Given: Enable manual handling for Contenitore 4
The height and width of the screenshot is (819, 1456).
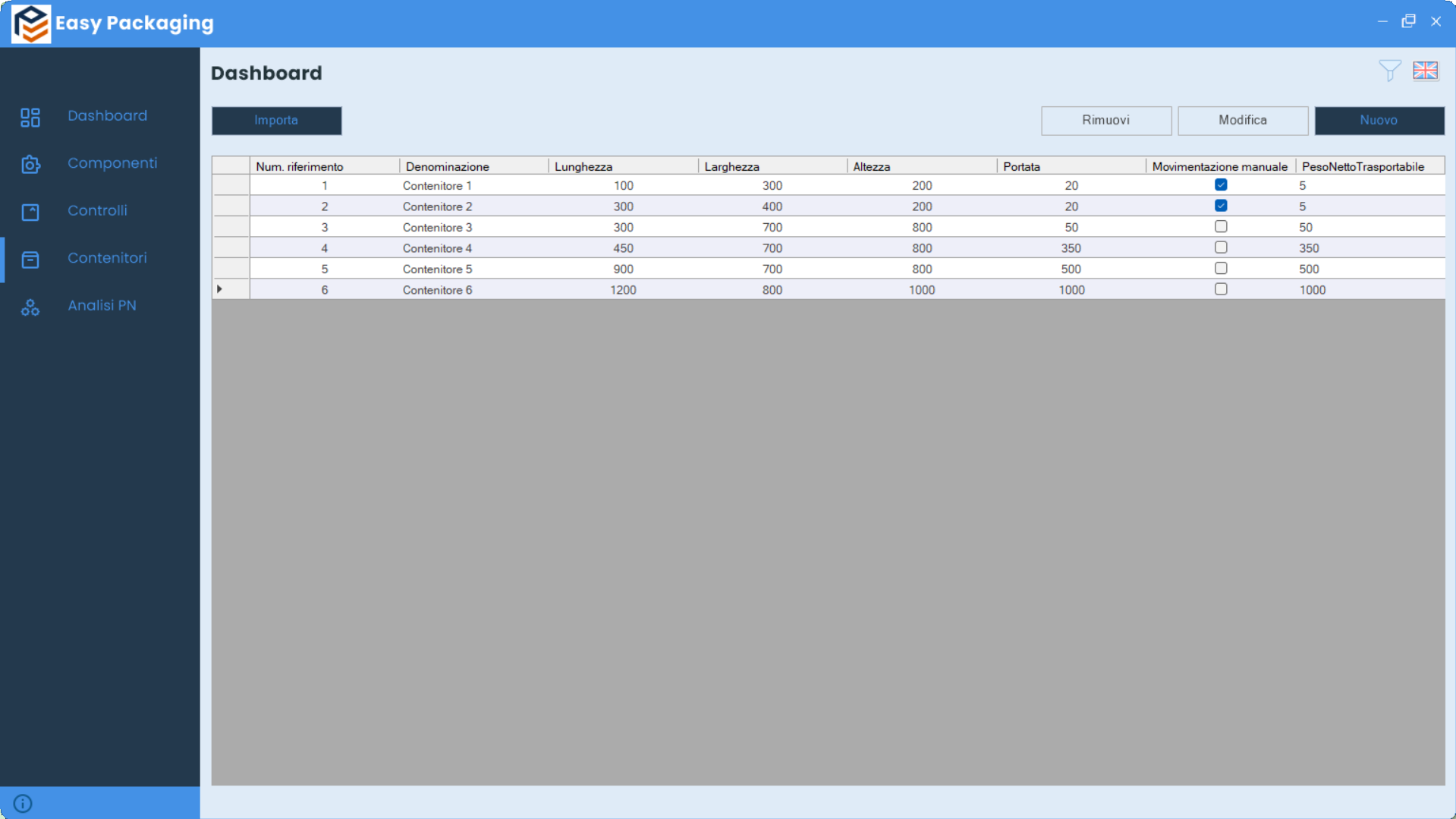Looking at the screenshot, I should tap(1220, 247).
